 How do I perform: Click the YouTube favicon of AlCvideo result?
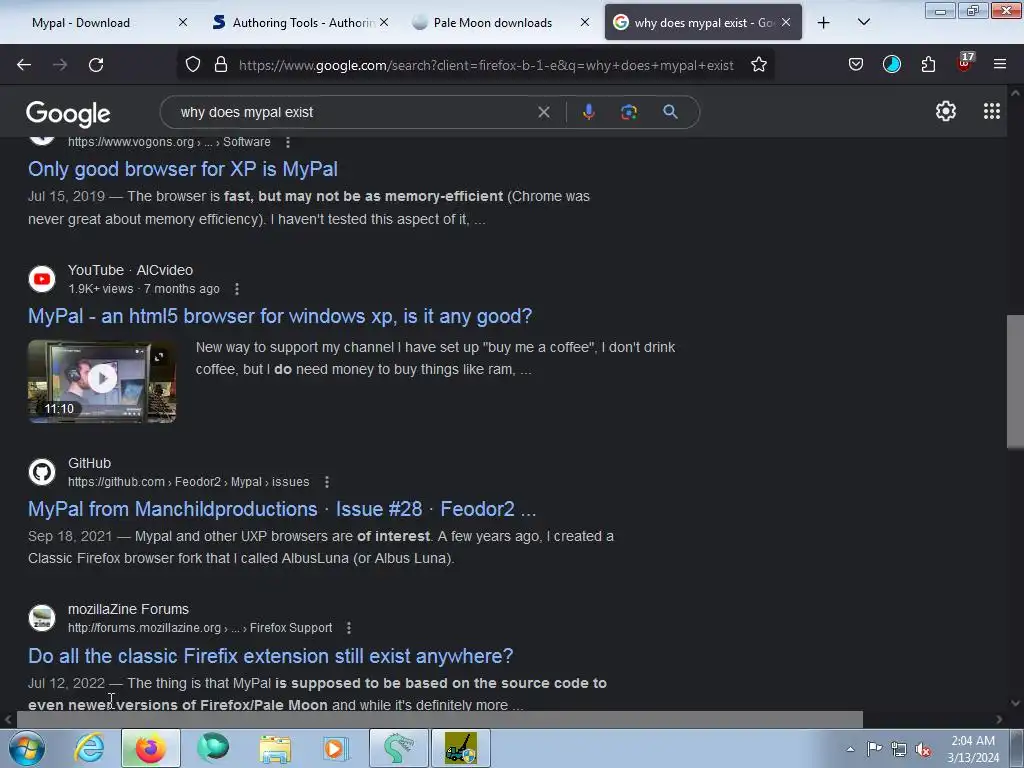click(42, 280)
